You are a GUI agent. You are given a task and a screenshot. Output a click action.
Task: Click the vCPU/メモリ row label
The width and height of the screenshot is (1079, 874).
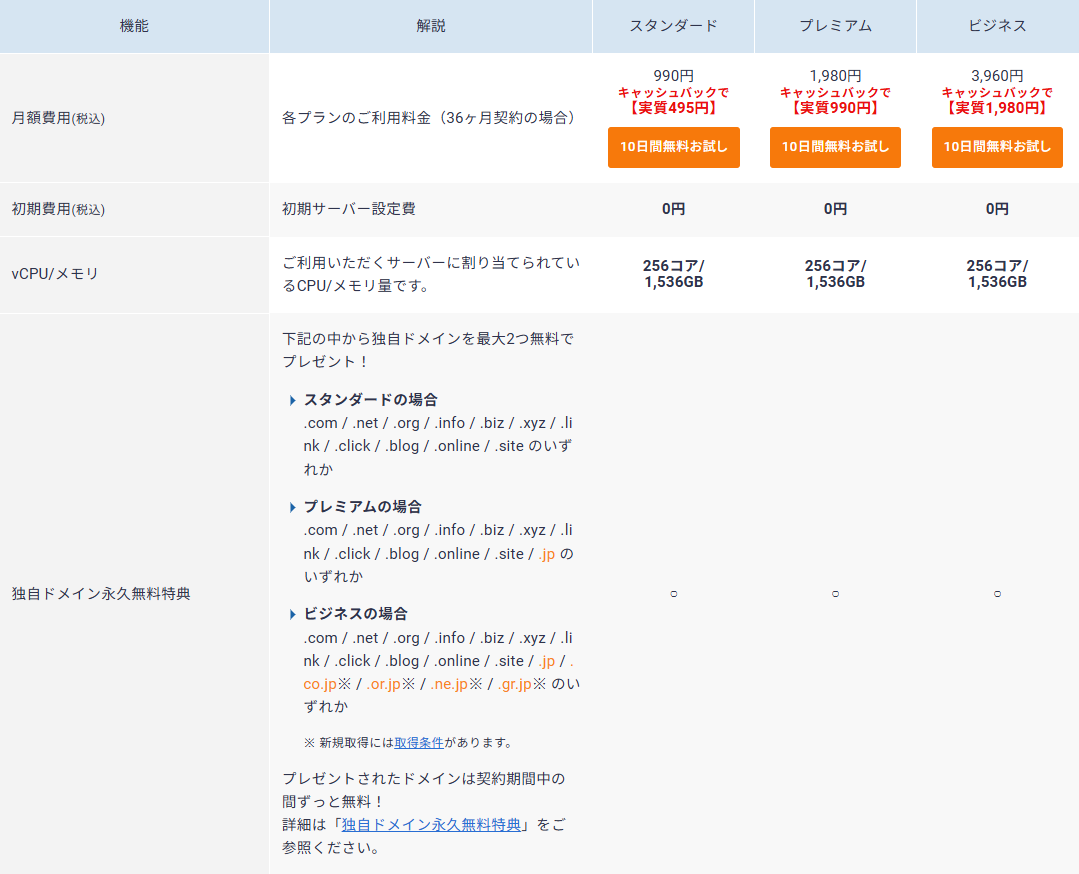(x=55, y=274)
